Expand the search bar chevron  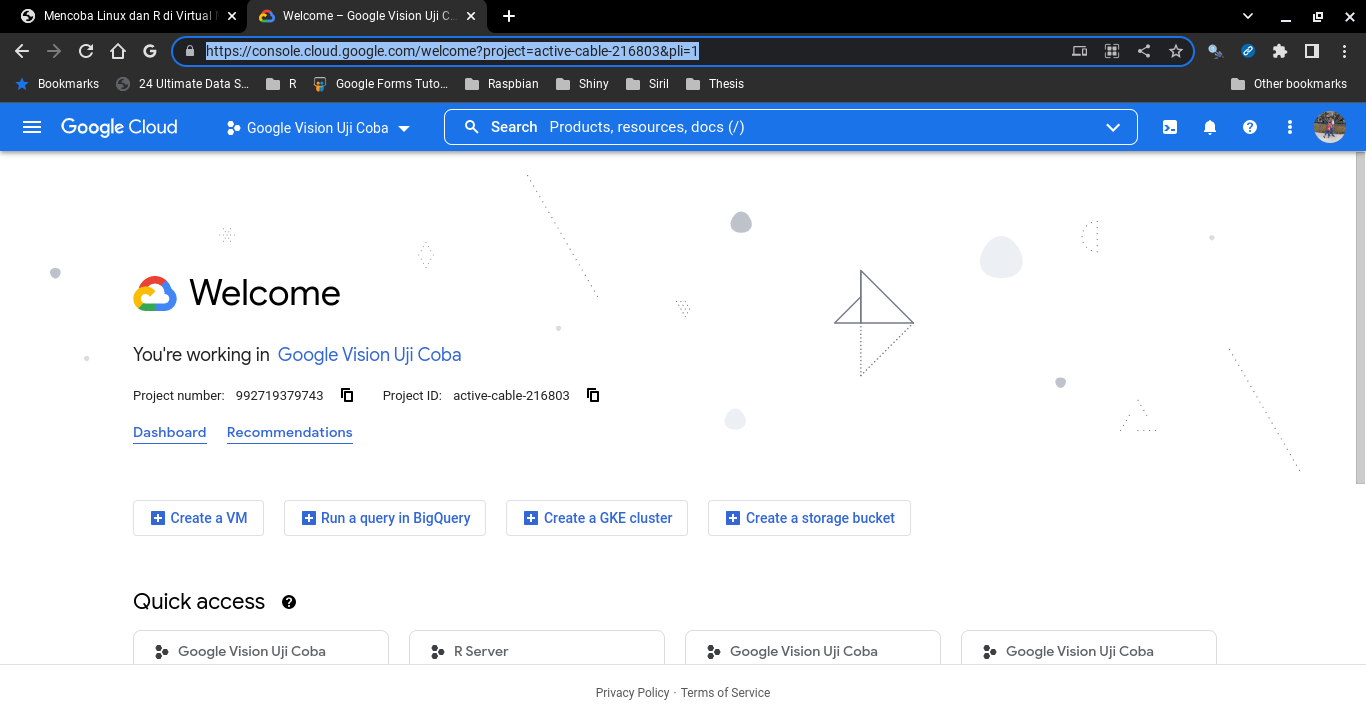1113,127
